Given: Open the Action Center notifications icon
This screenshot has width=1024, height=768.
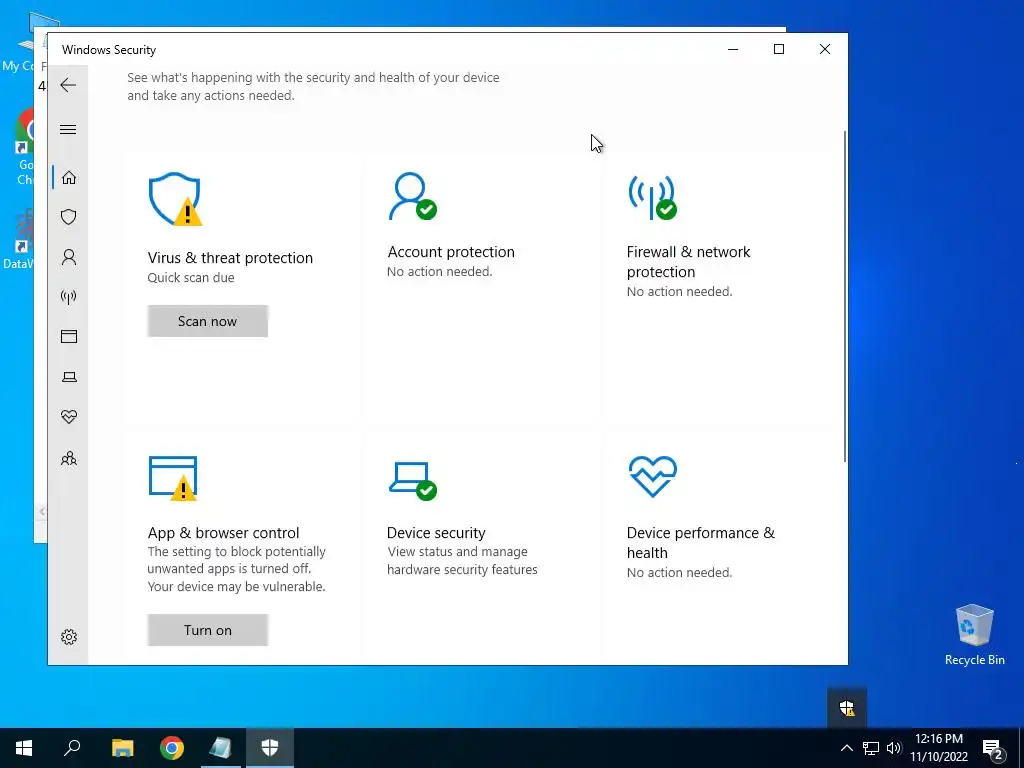Looking at the screenshot, I should [x=993, y=749].
